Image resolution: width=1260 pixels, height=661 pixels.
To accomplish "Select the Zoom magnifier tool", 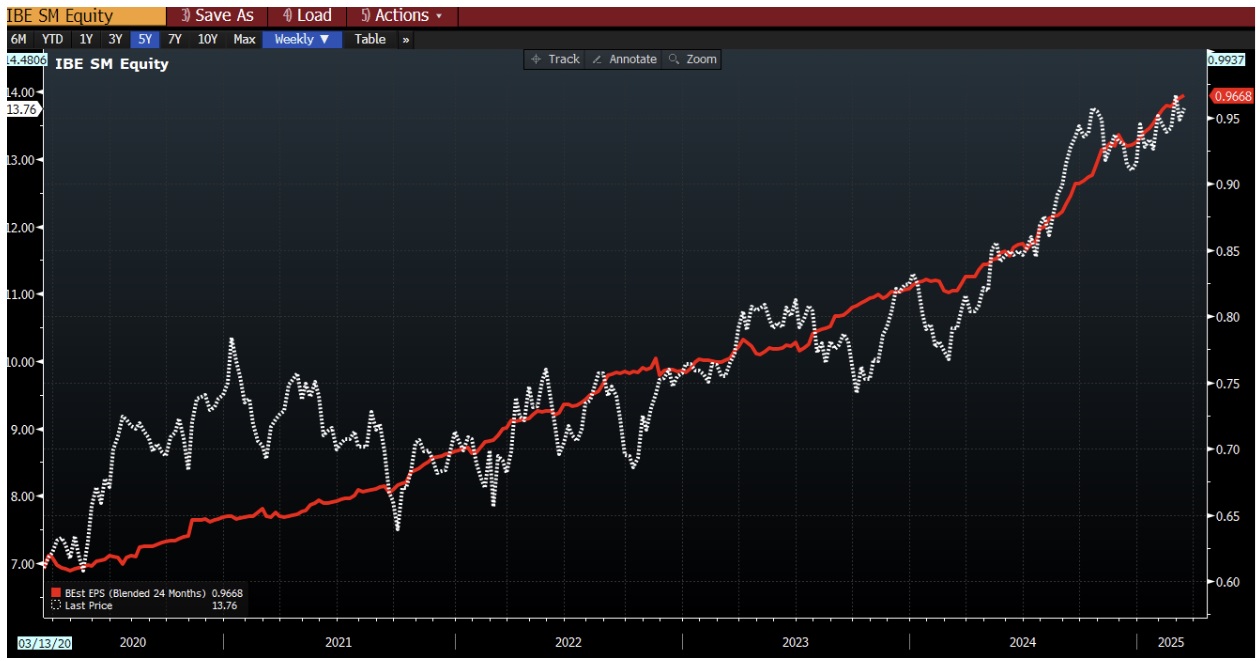I will tap(692, 59).
